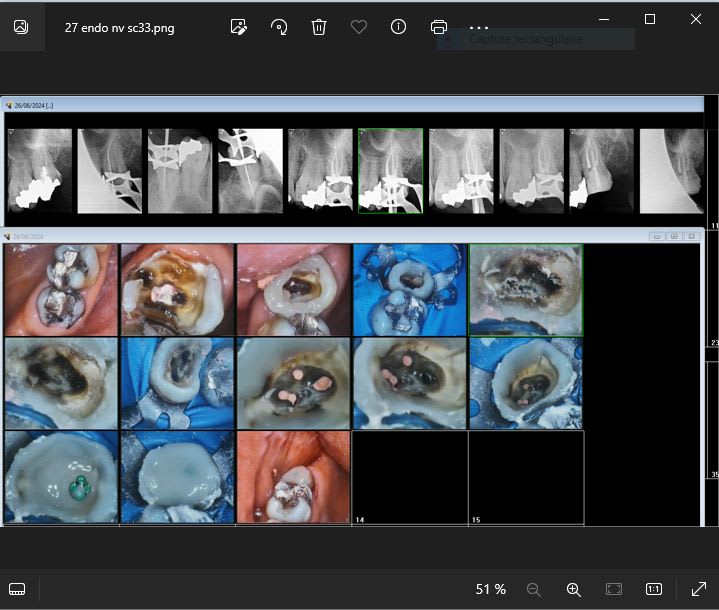Image resolution: width=719 pixels, height=610 pixels.
Task: Delete the photo with the trash icon
Action: pyautogui.click(x=319, y=27)
